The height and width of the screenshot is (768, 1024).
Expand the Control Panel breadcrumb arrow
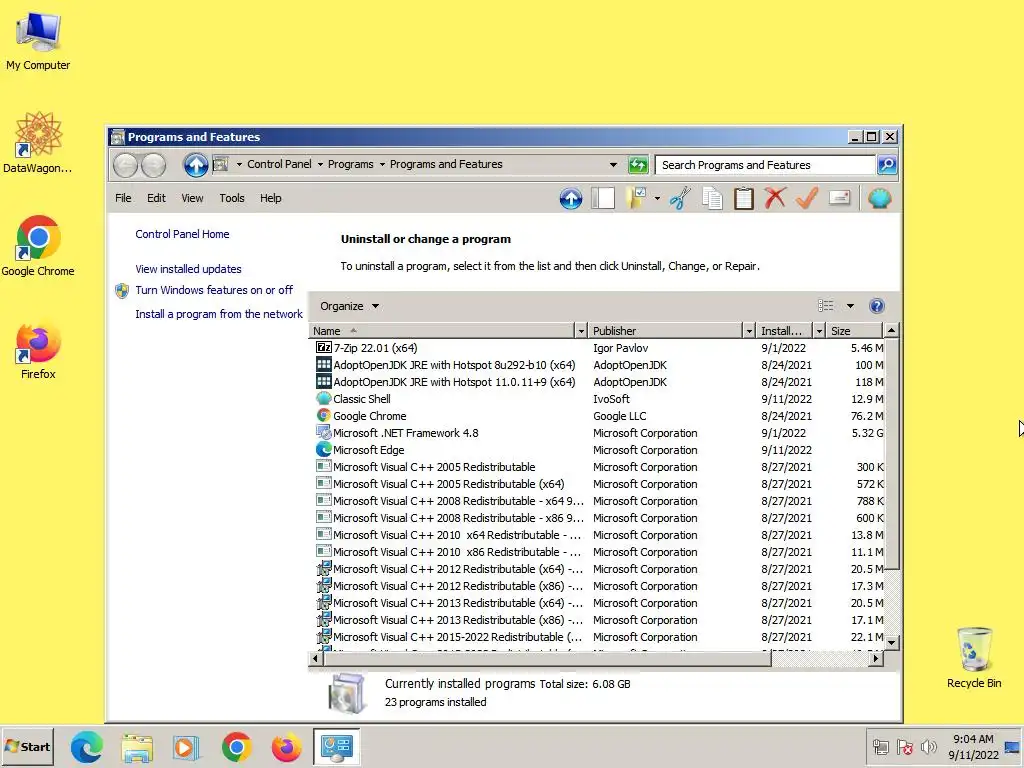pyautogui.click(x=321, y=165)
